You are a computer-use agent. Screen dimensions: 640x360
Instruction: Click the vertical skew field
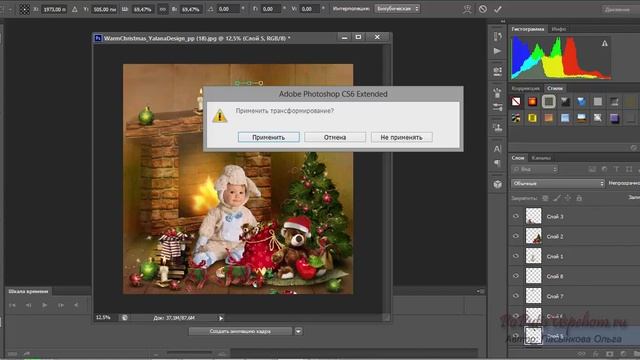pos(310,9)
